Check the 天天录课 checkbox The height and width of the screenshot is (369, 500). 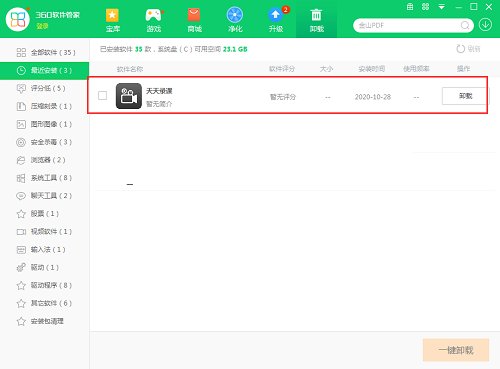103,96
